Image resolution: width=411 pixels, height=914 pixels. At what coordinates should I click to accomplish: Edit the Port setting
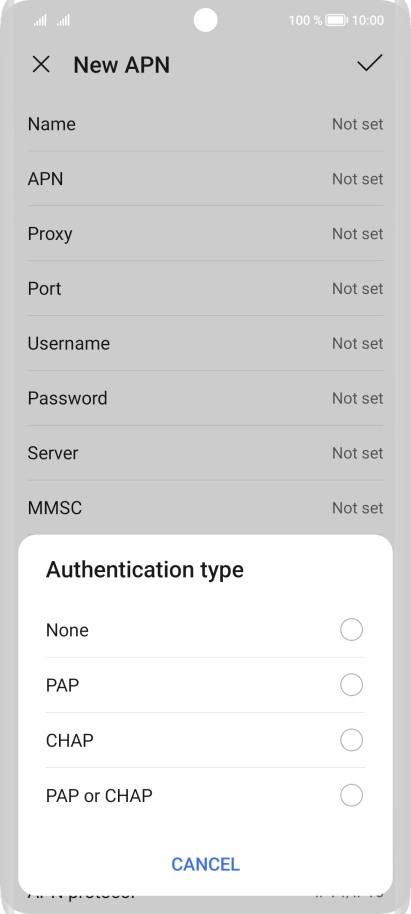click(205, 289)
